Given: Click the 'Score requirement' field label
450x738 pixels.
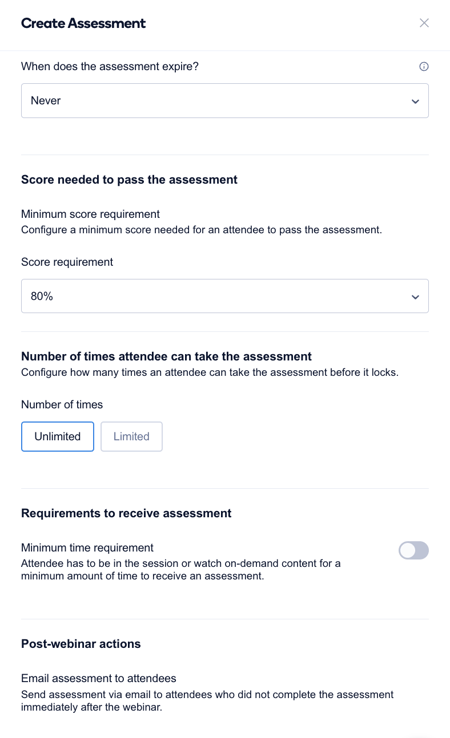Looking at the screenshot, I should (67, 262).
